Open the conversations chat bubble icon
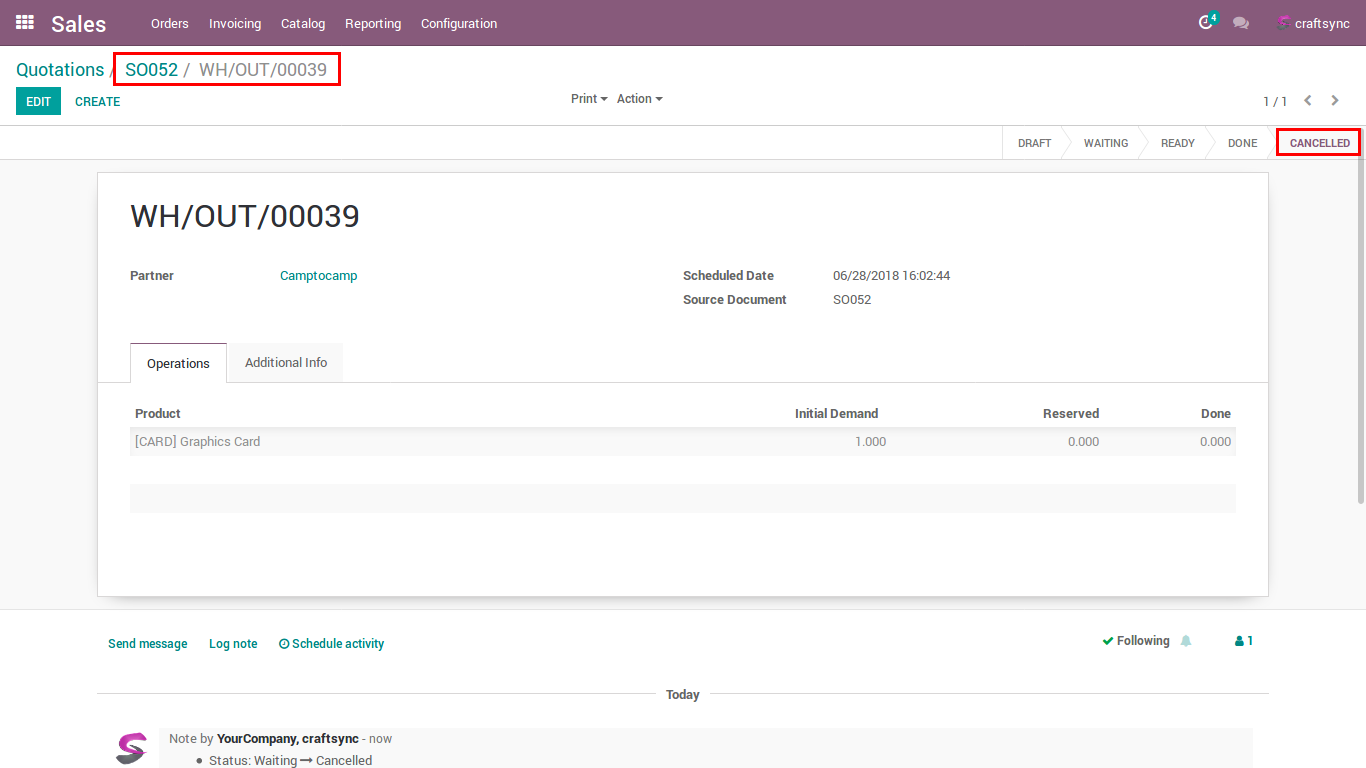 (1241, 23)
